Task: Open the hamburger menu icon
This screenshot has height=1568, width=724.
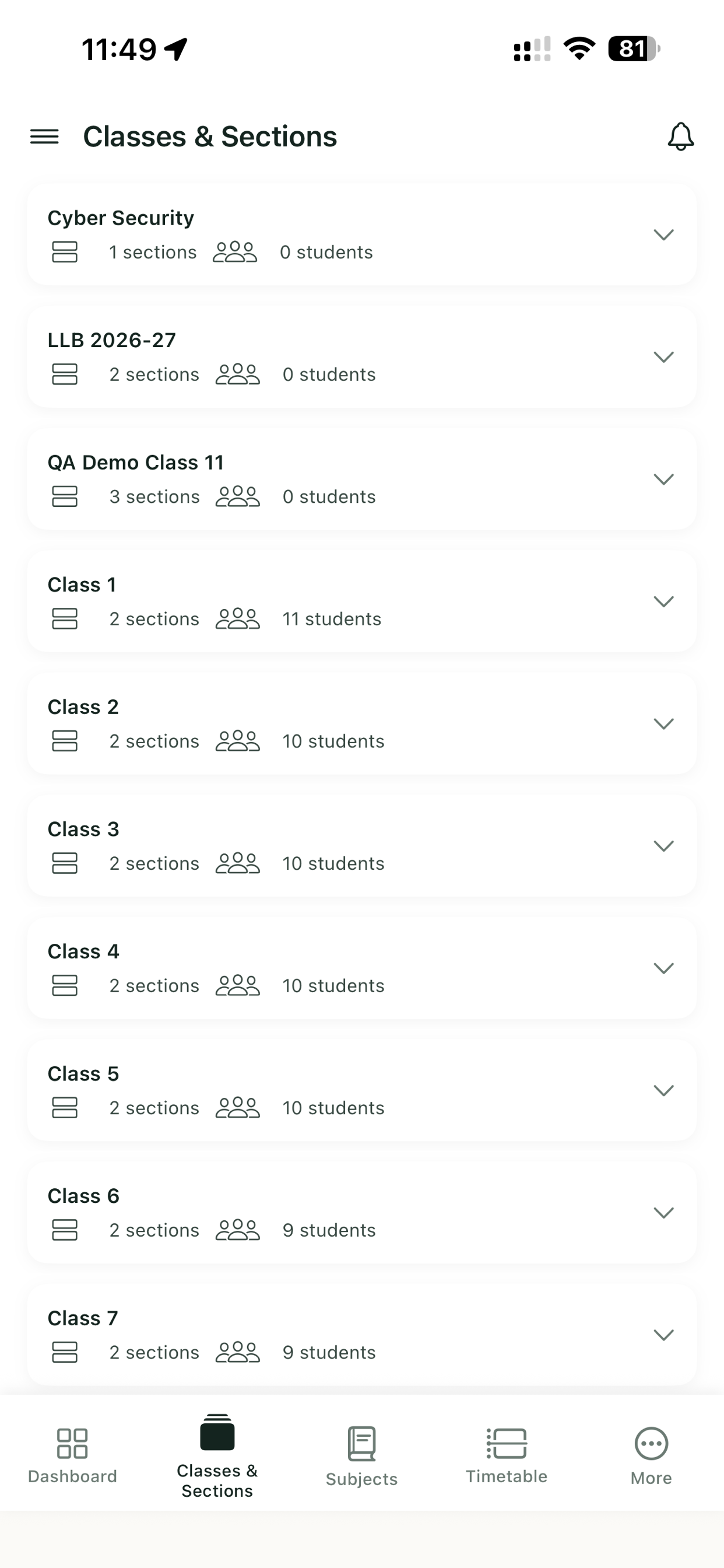Action: [x=44, y=136]
